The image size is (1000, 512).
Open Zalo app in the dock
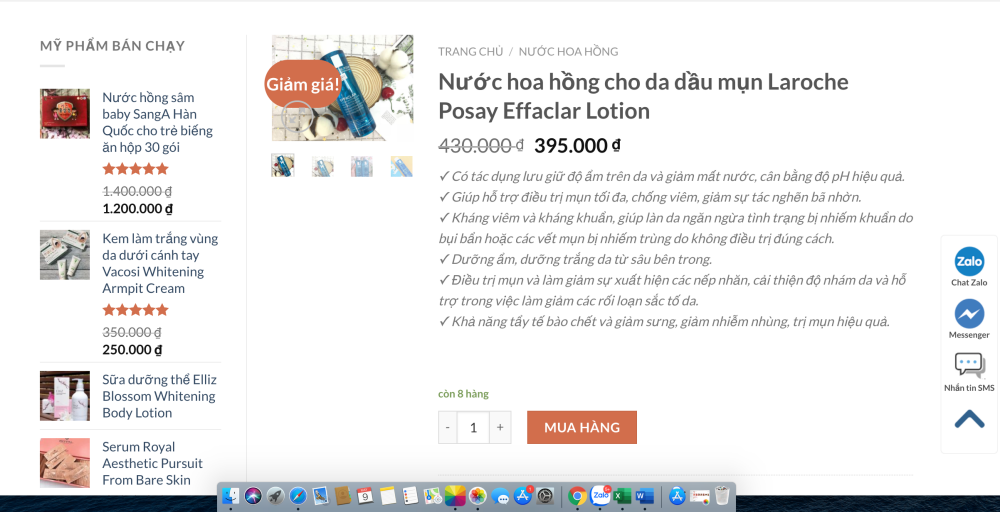tap(600, 495)
